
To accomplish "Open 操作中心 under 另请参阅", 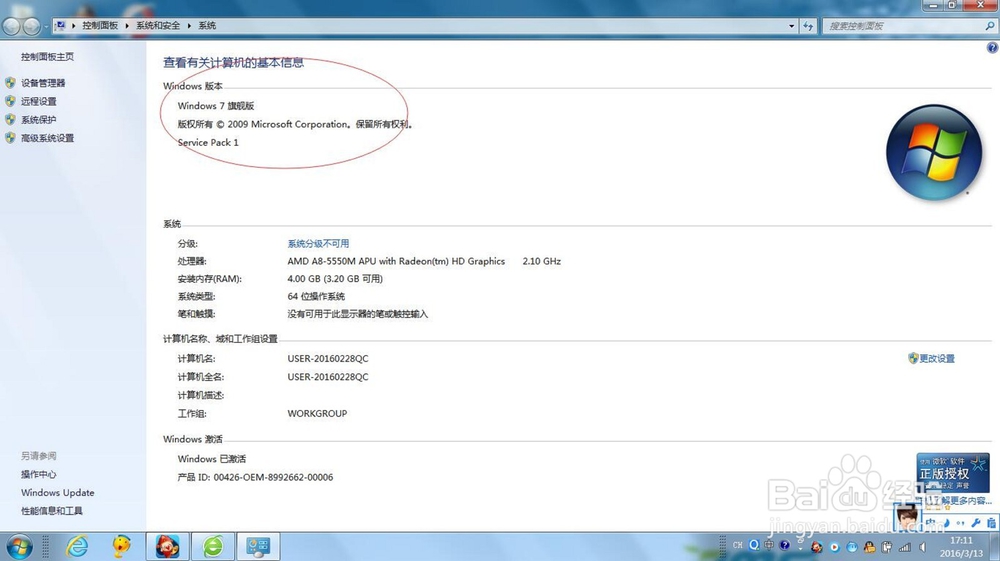I will coord(38,474).
